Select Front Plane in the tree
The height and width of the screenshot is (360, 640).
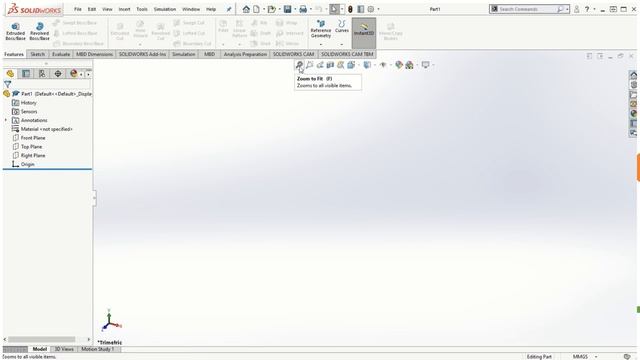point(33,138)
